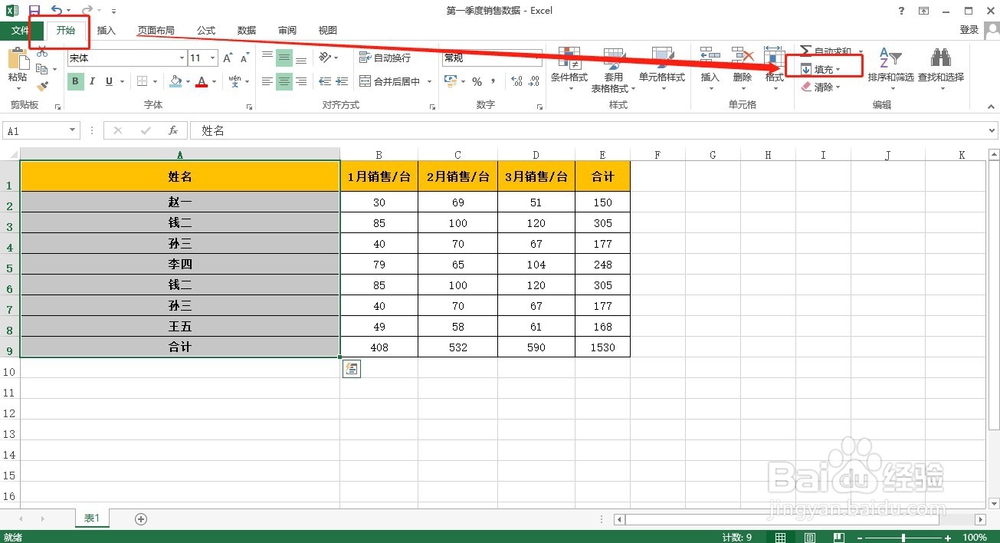1000x543 pixels.
Task: Toggle Center horizontal alignment
Action: click(284, 81)
